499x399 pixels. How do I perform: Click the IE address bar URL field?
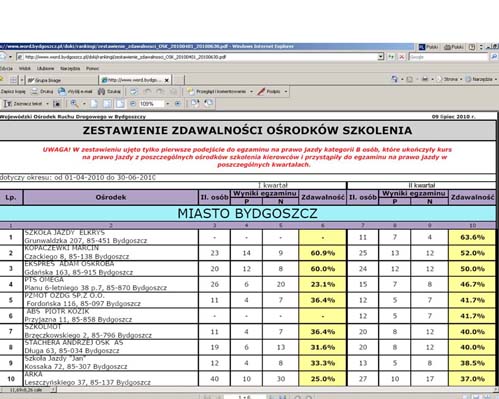(x=197, y=57)
